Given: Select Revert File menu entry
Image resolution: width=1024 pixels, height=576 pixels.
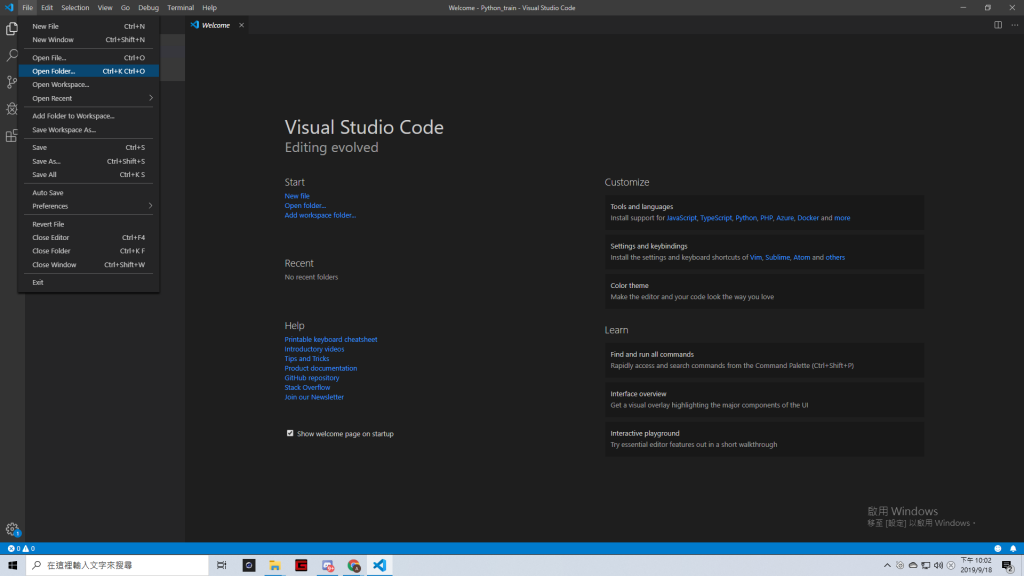Looking at the screenshot, I should [88, 224].
